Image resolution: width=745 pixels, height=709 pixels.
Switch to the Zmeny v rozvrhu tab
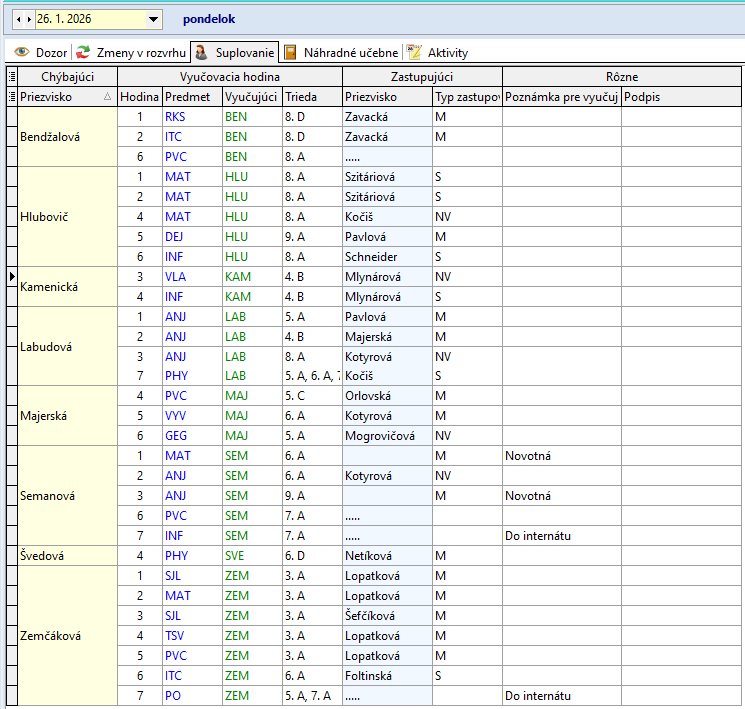(140, 52)
